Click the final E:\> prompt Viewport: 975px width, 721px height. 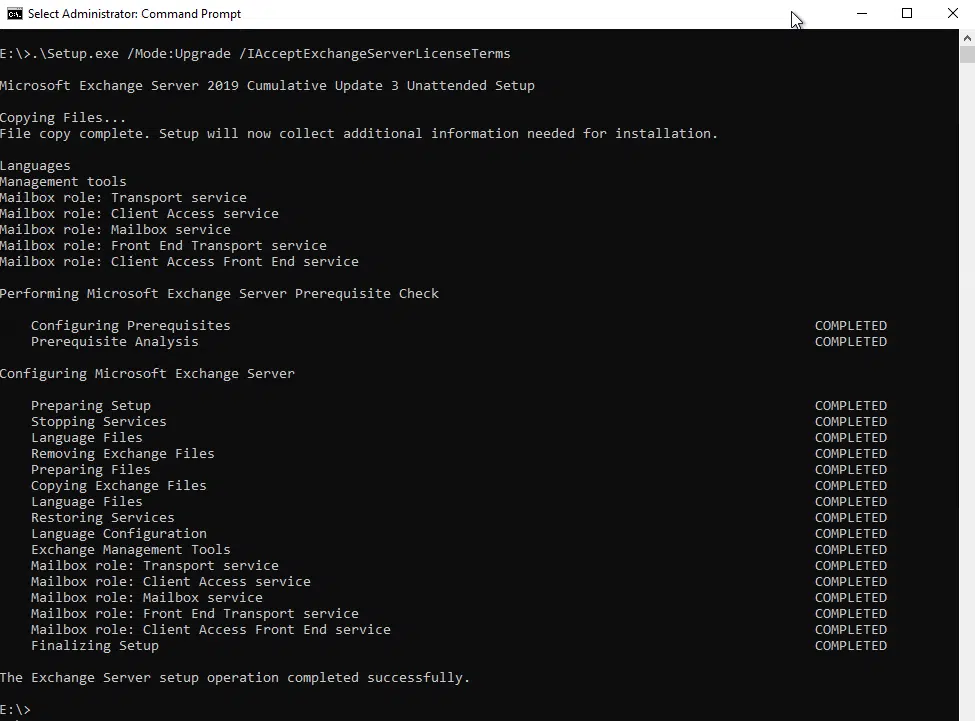16,710
